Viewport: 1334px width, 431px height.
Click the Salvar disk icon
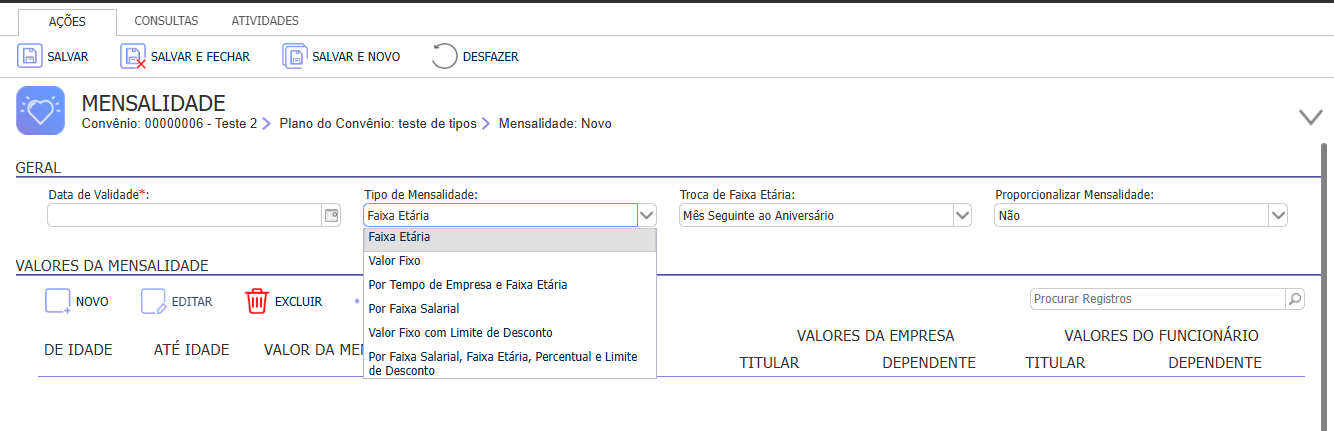(x=30, y=56)
